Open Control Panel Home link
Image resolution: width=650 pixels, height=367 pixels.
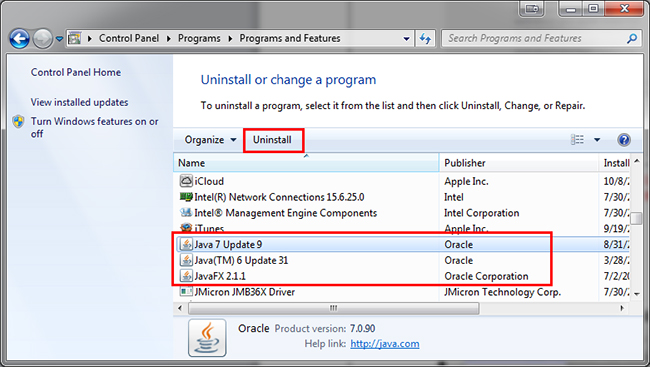[76, 72]
